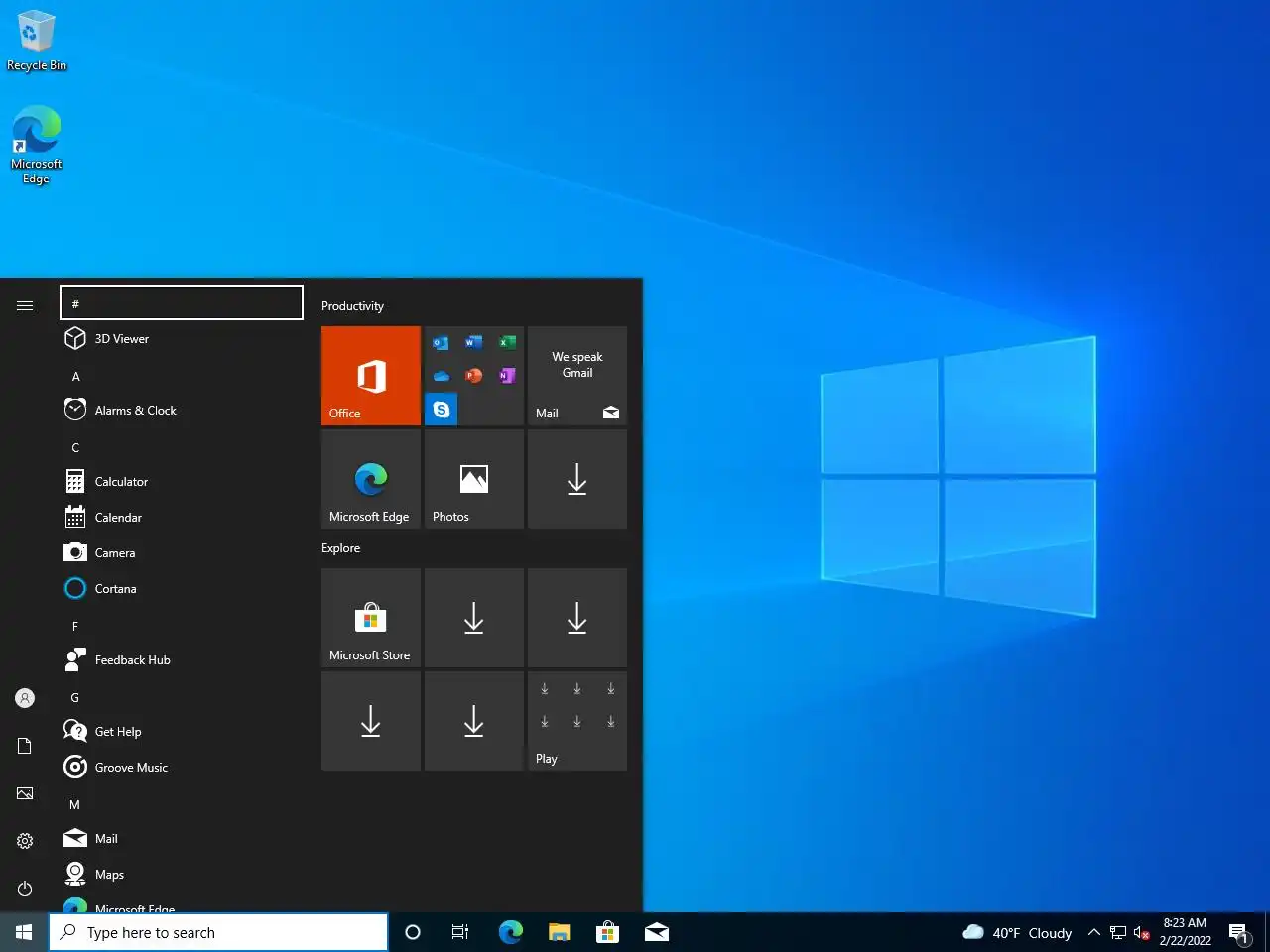Image resolution: width=1270 pixels, height=952 pixels.
Task: Launch the Camera app
Action: (182, 553)
